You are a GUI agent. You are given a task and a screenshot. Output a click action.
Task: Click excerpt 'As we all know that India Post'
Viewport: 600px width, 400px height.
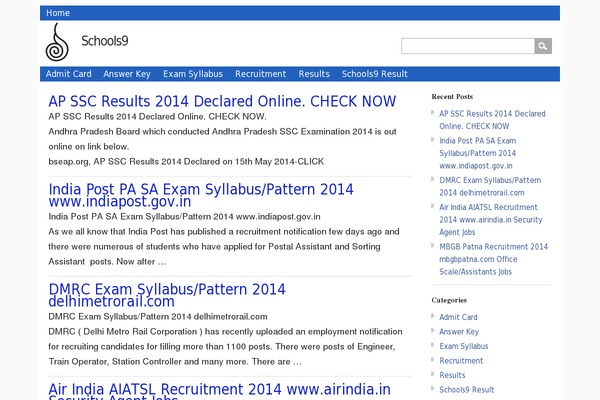pyautogui.click(x=109, y=232)
